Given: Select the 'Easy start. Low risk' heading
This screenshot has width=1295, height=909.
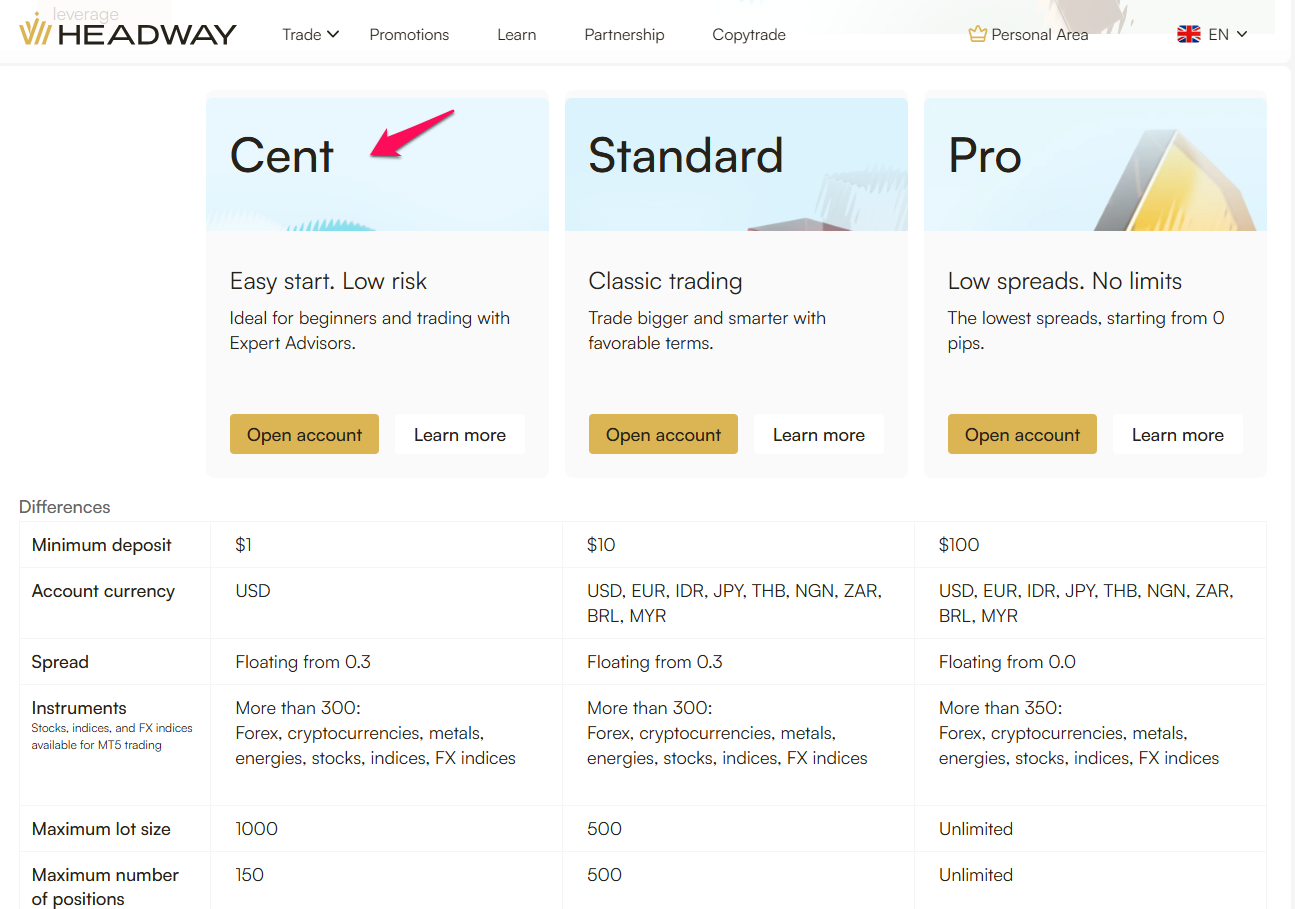Looking at the screenshot, I should point(328,281).
